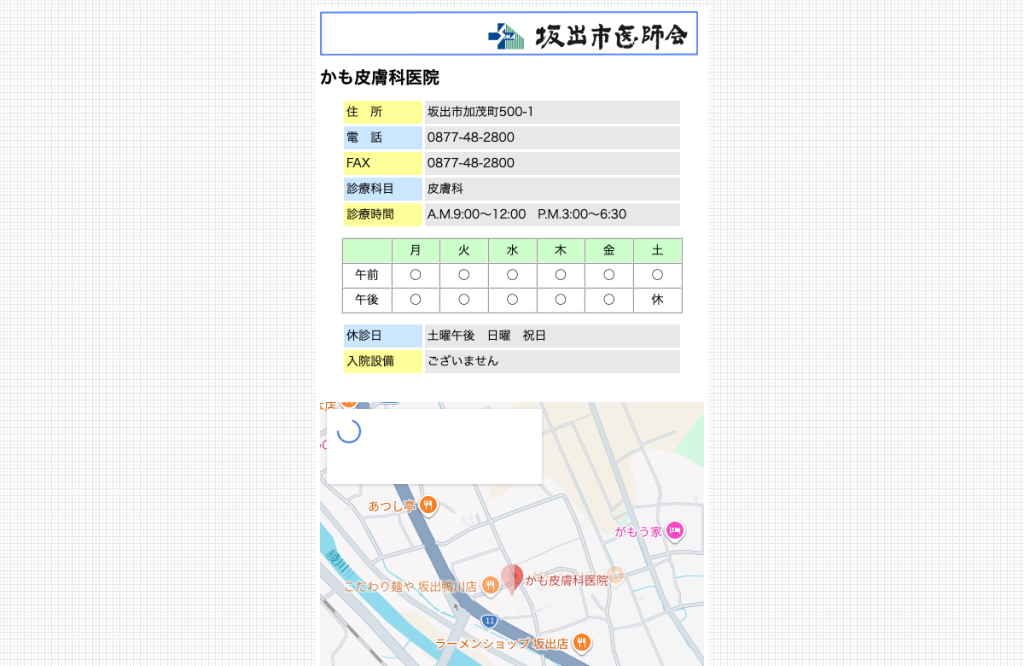Click the 診療時間 label cell
The width and height of the screenshot is (1024, 666).
(x=383, y=214)
